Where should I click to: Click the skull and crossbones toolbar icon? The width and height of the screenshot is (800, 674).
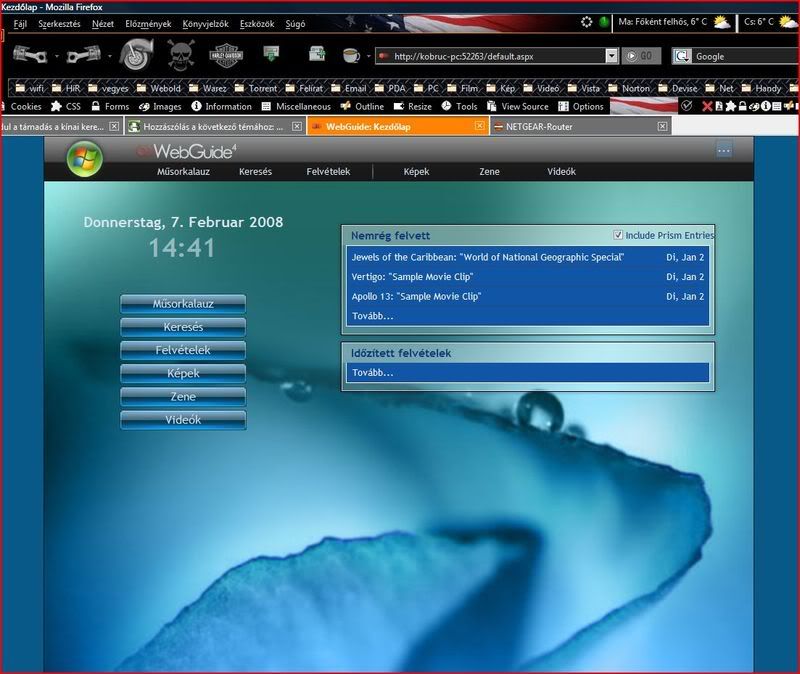(x=181, y=54)
